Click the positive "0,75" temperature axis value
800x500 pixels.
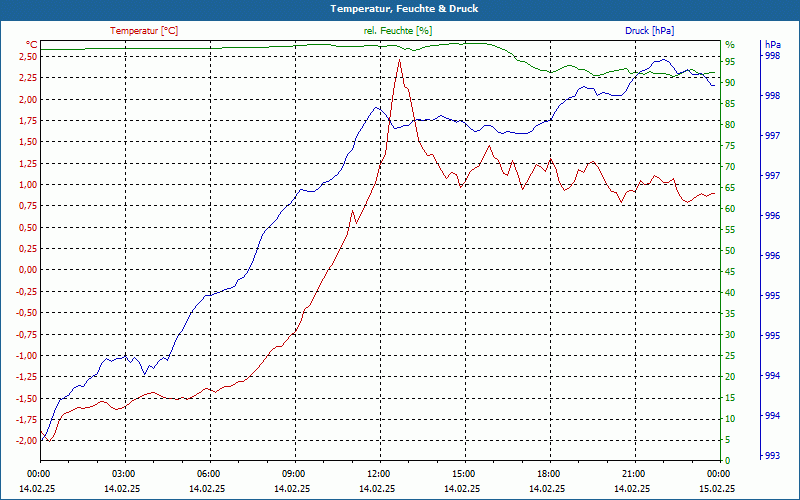pos(28,206)
